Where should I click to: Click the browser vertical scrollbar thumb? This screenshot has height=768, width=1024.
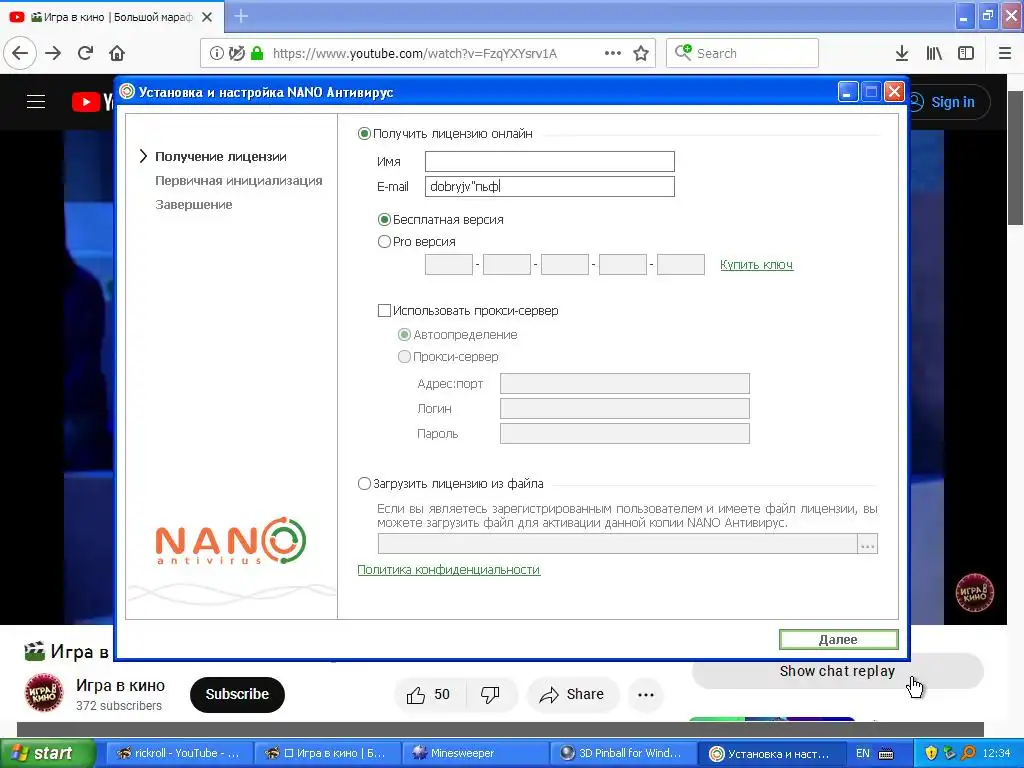pyautogui.click(x=1015, y=158)
